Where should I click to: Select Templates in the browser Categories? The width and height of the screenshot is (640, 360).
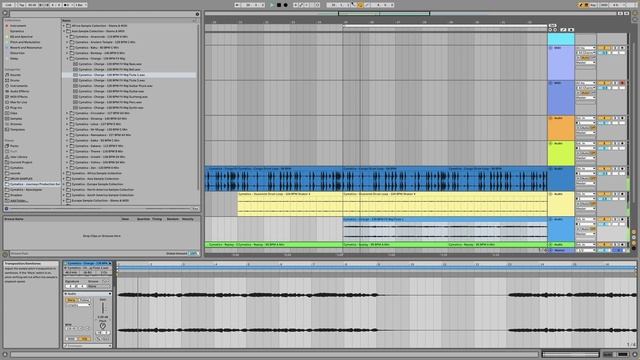click(17, 130)
